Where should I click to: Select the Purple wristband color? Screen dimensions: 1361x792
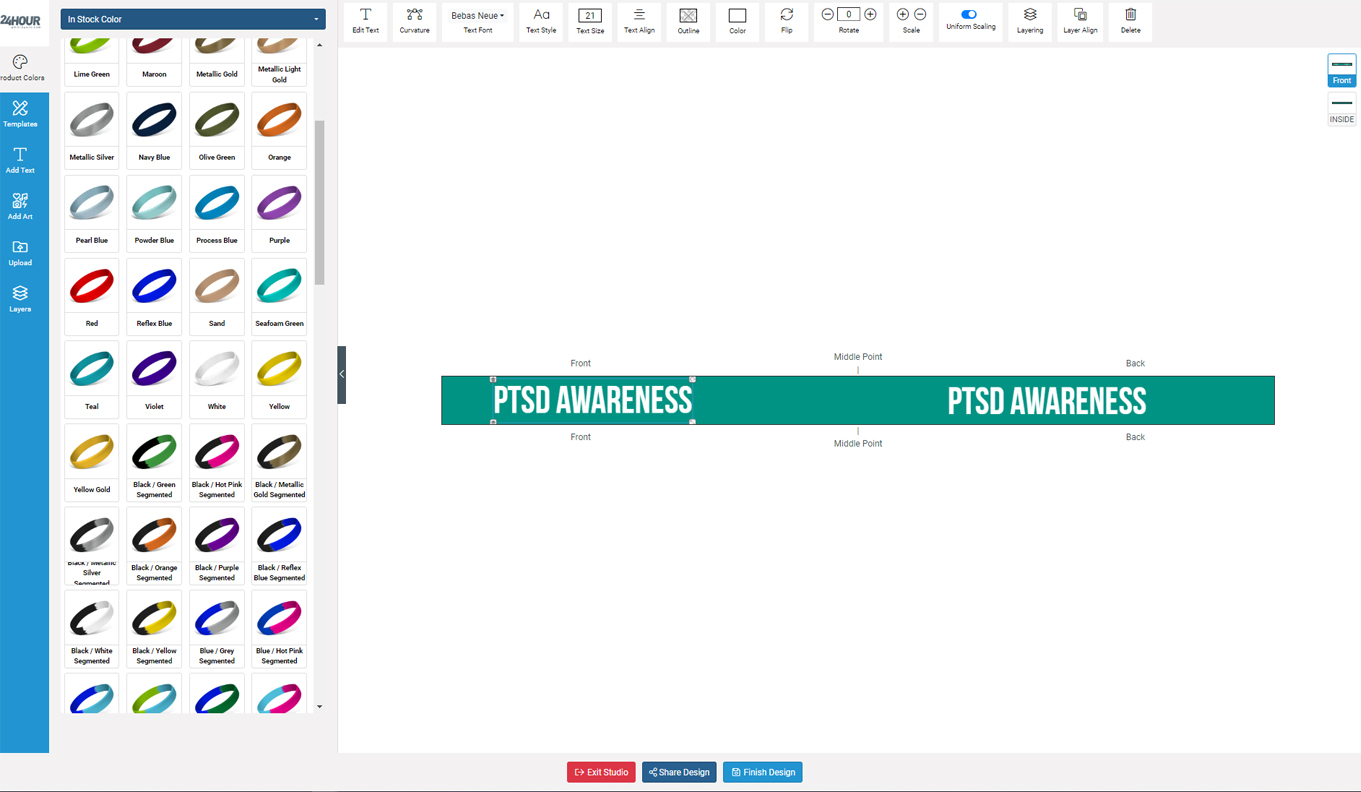279,213
